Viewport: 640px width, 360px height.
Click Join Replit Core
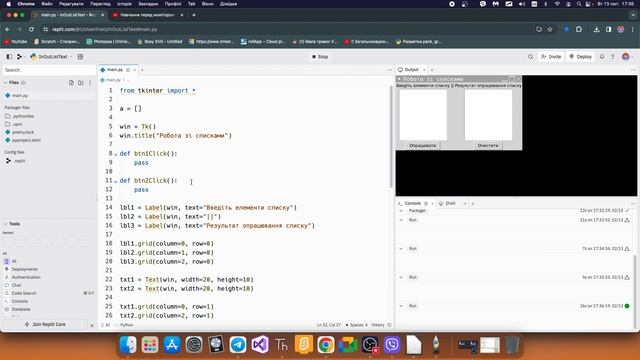click(45, 324)
